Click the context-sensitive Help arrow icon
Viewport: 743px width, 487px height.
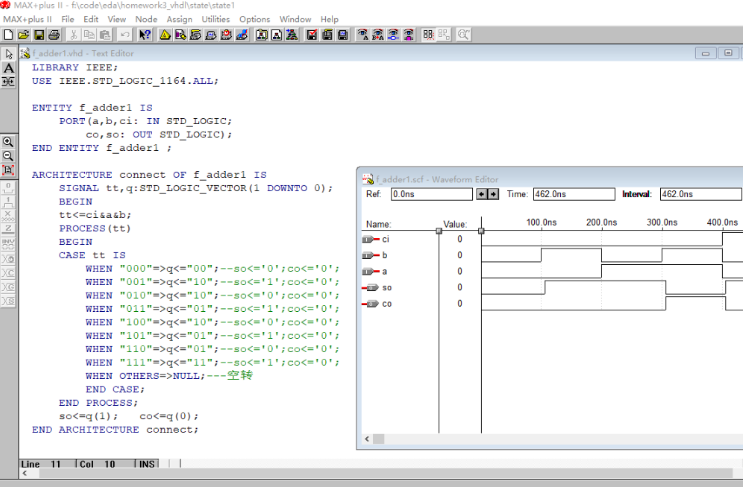click(145, 34)
